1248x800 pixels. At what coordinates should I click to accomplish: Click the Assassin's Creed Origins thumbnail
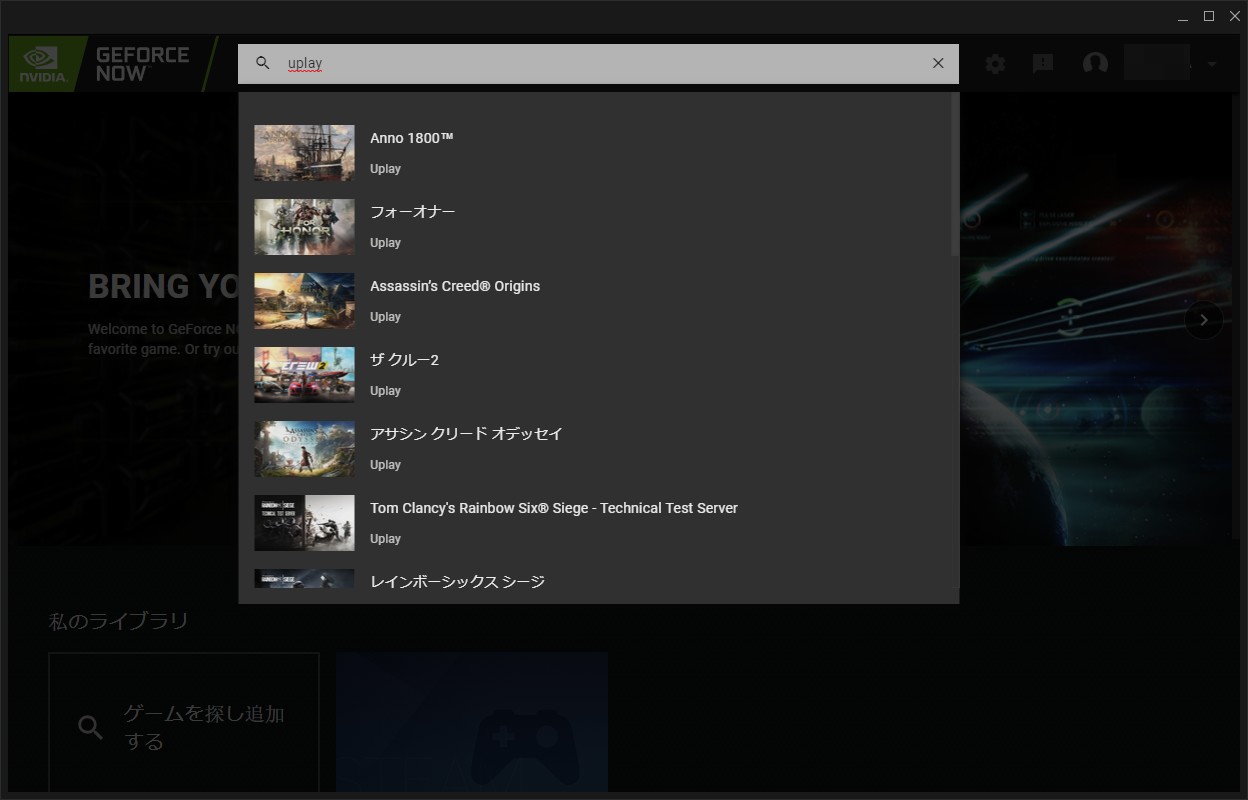[x=304, y=301]
